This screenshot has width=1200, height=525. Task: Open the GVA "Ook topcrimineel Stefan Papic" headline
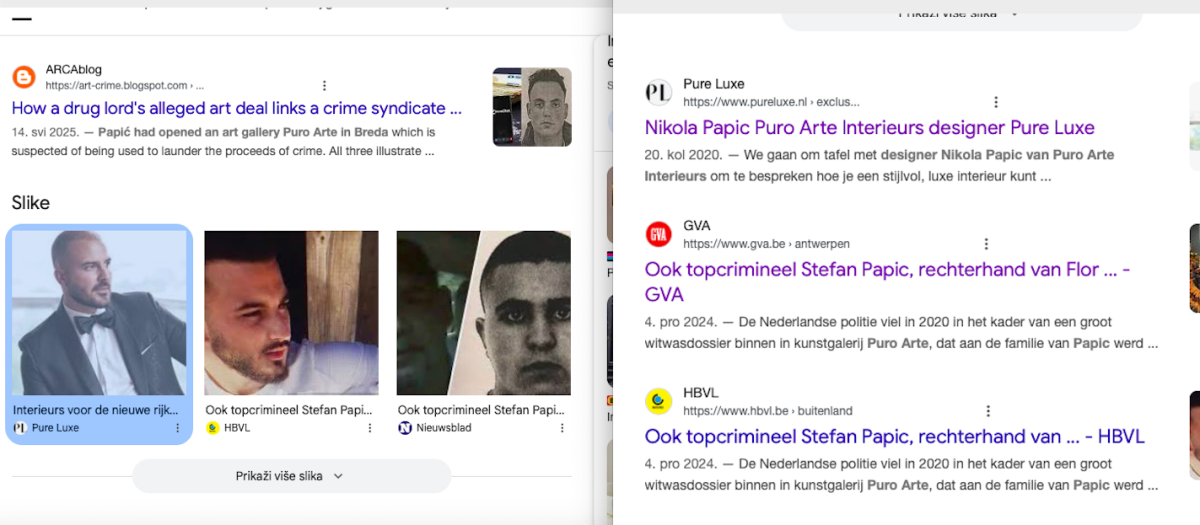[x=886, y=270]
